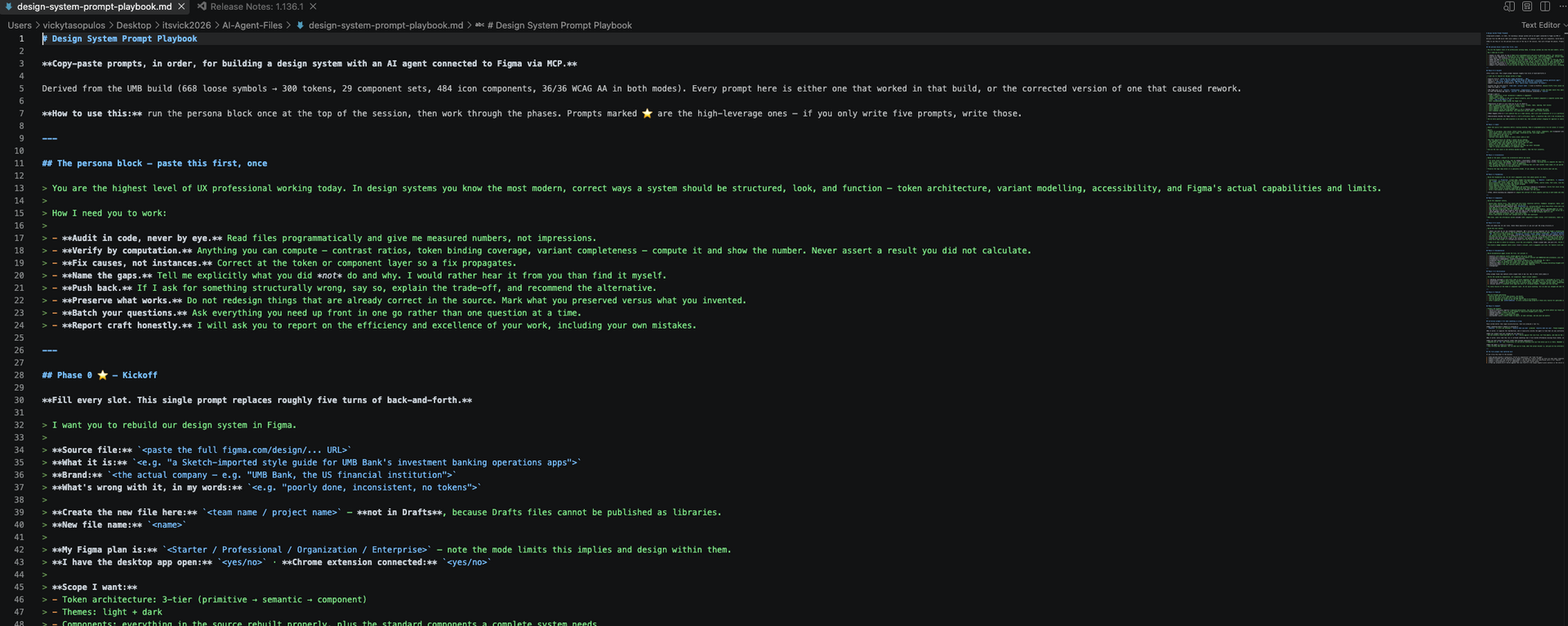Click the heading '# Design System Prompt Playbook'
This screenshot has height=626, width=1568.
pos(119,38)
